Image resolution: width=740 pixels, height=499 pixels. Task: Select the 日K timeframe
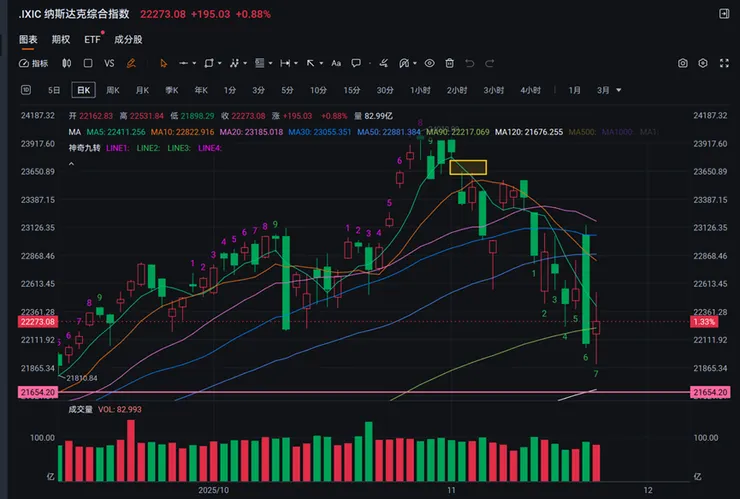(x=84, y=90)
